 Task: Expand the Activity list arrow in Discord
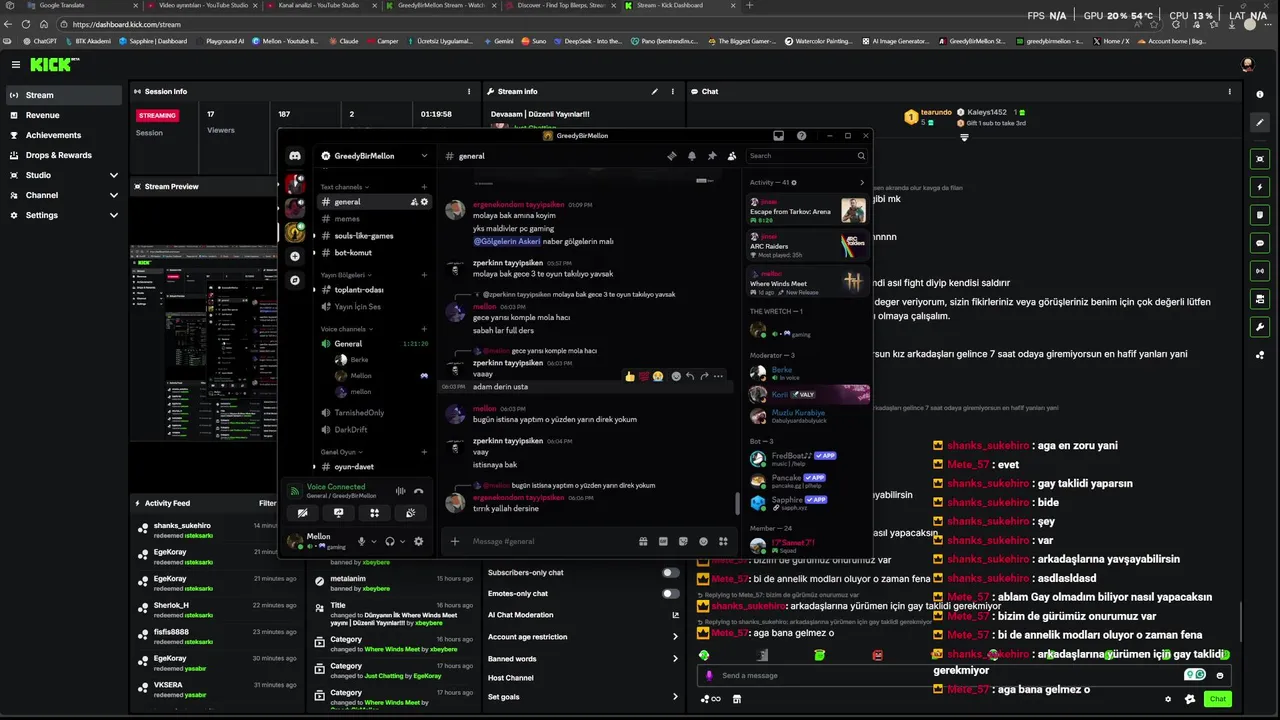tap(862, 182)
